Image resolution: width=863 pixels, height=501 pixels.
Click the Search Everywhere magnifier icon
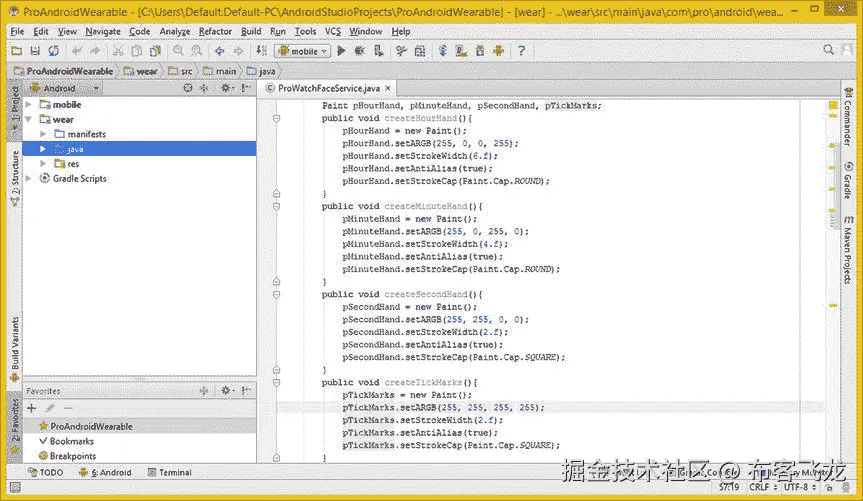click(x=828, y=50)
